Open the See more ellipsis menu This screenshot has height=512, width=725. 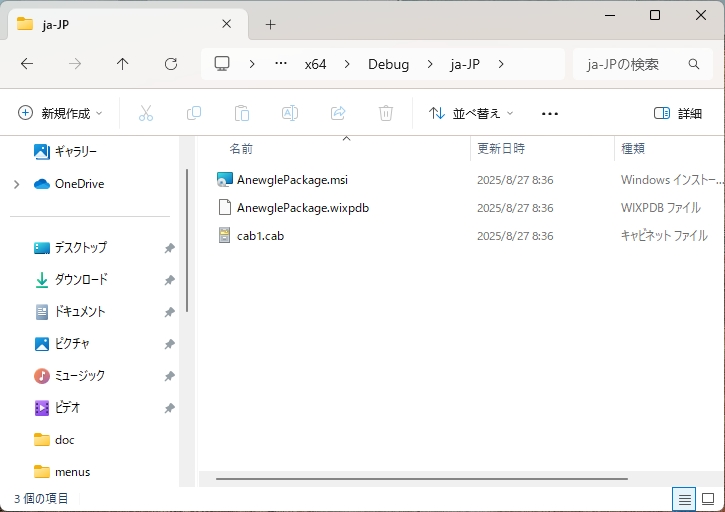(549, 113)
